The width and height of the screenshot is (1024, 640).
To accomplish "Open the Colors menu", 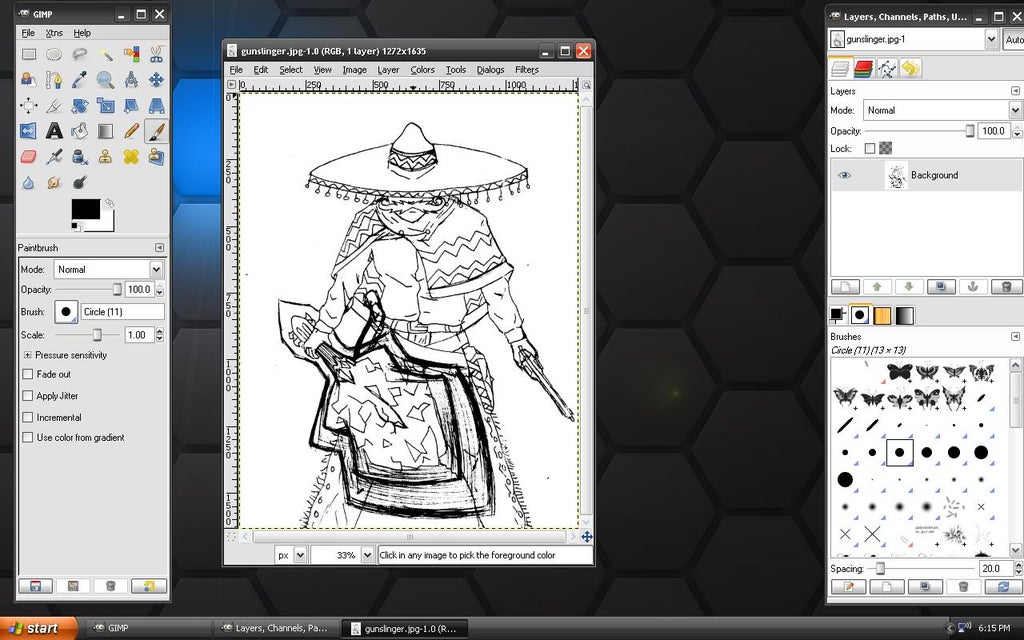I will 422,70.
